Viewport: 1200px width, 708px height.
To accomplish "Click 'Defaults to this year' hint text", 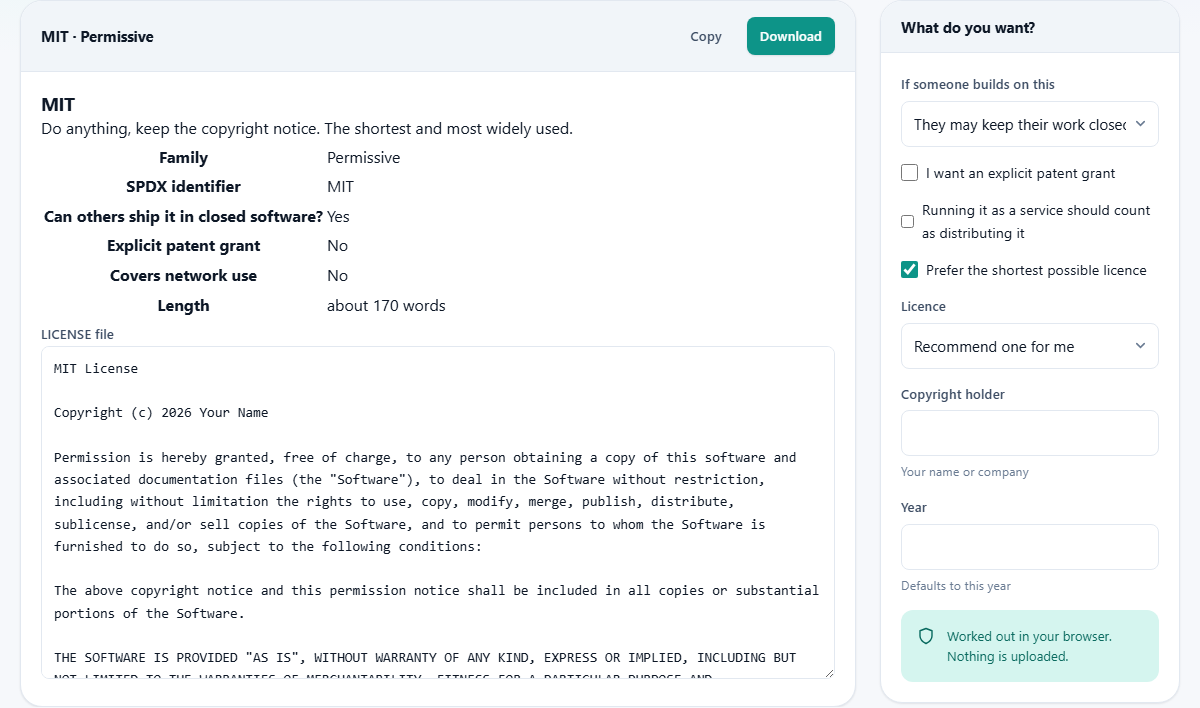I will click(x=956, y=586).
